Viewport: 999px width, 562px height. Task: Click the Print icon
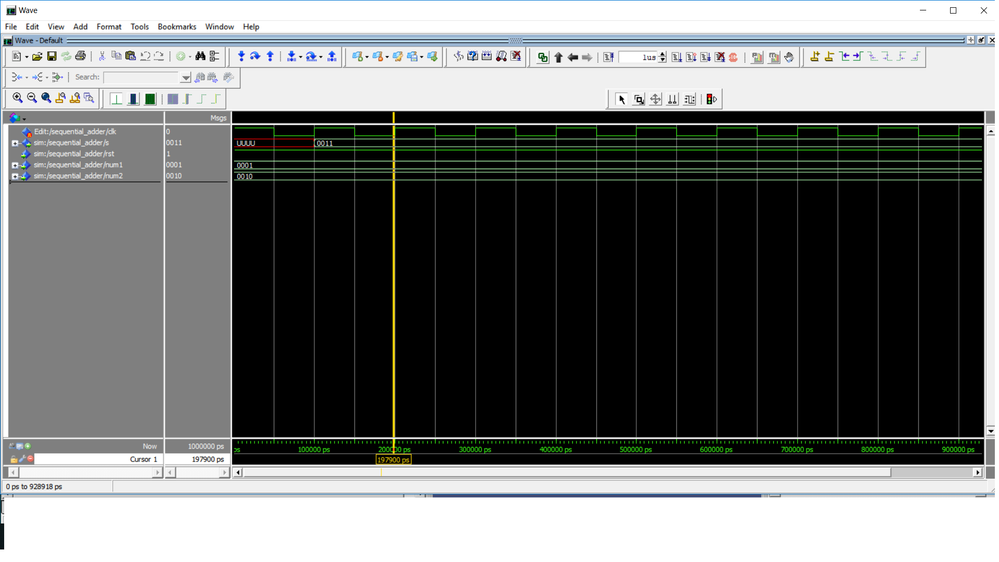point(81,57)
